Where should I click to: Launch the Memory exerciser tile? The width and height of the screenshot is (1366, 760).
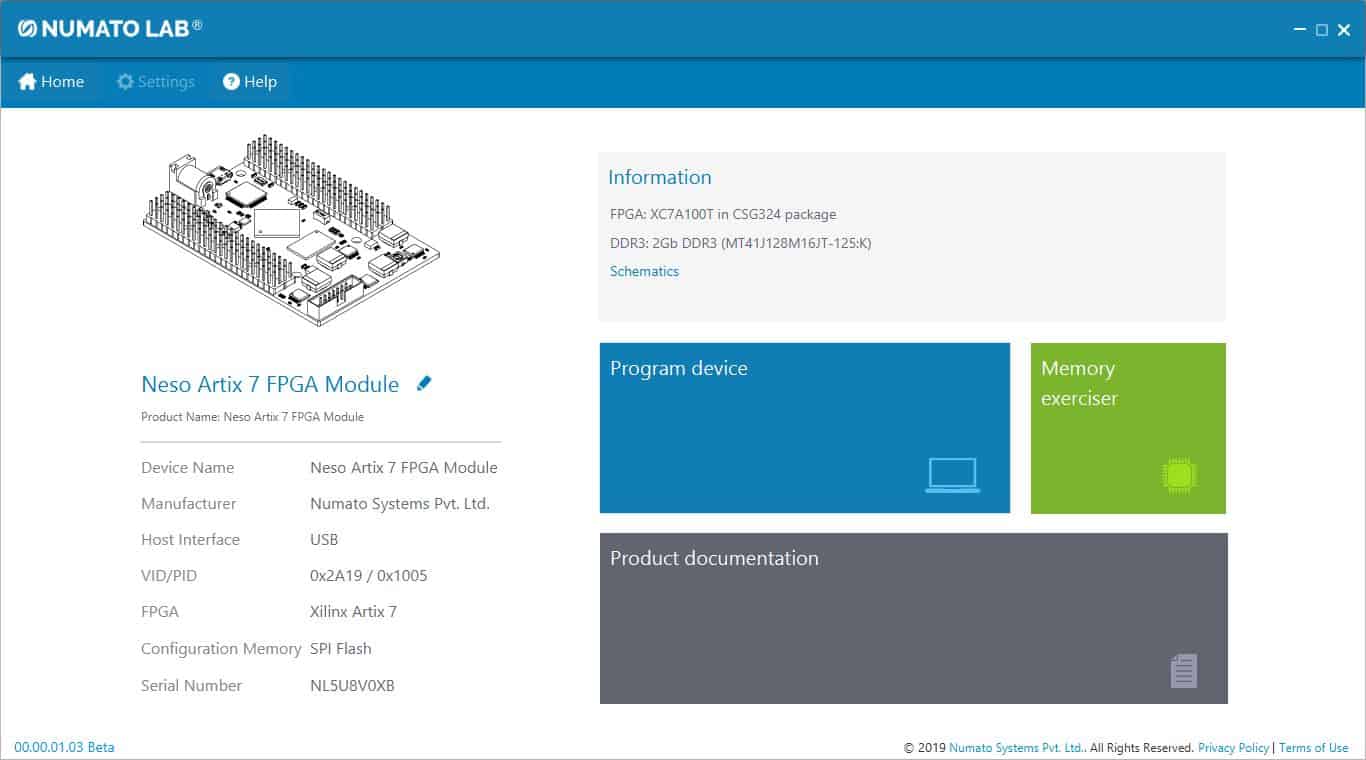[x=1127, y=428]
